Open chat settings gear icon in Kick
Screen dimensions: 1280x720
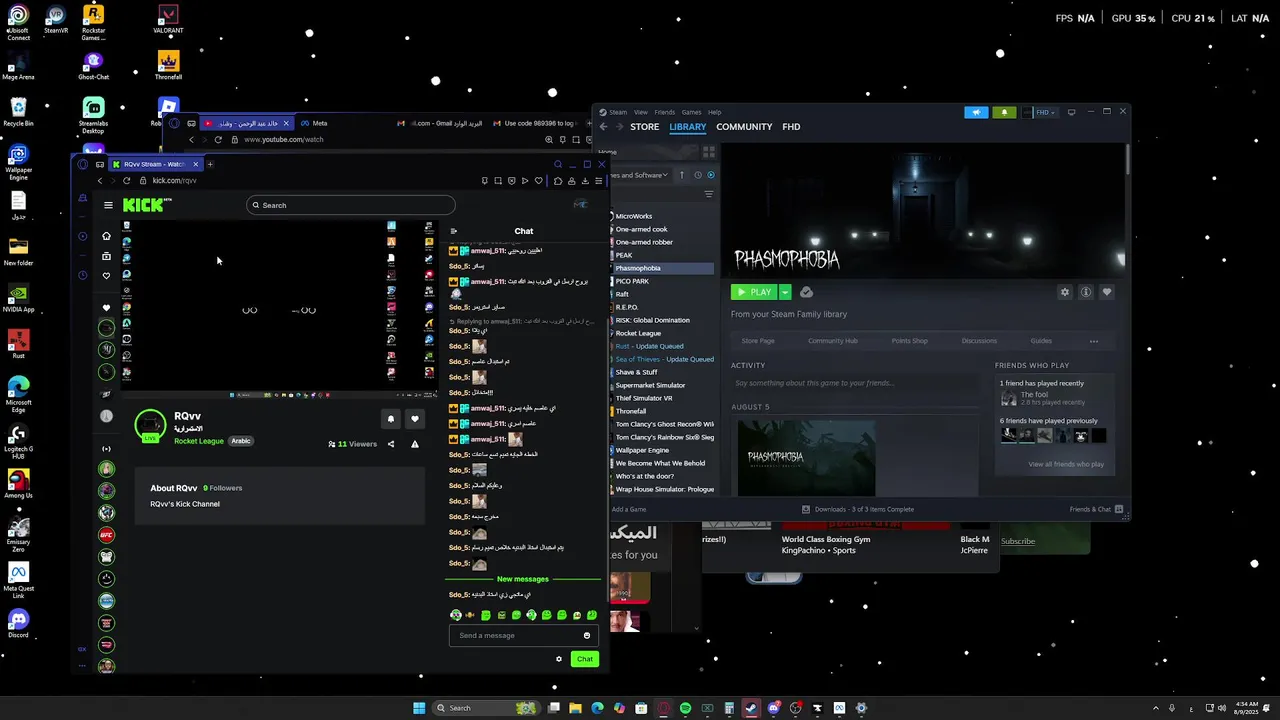point(559,659)
